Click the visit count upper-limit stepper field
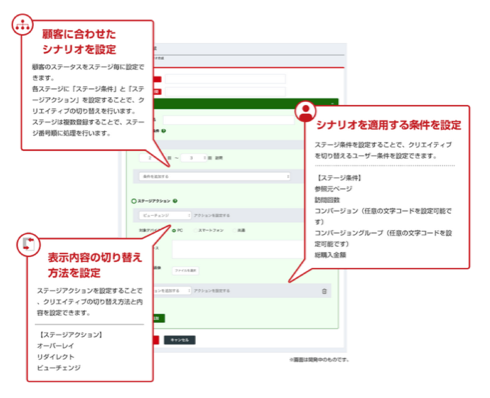Screen dimensions: 490x398 click(x=194, y=158)
